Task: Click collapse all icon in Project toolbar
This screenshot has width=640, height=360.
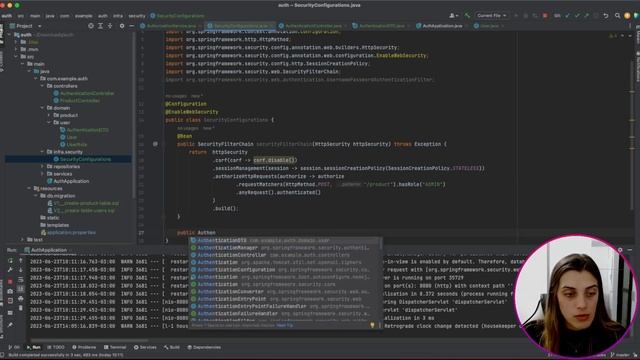Action: coord(110,26)
